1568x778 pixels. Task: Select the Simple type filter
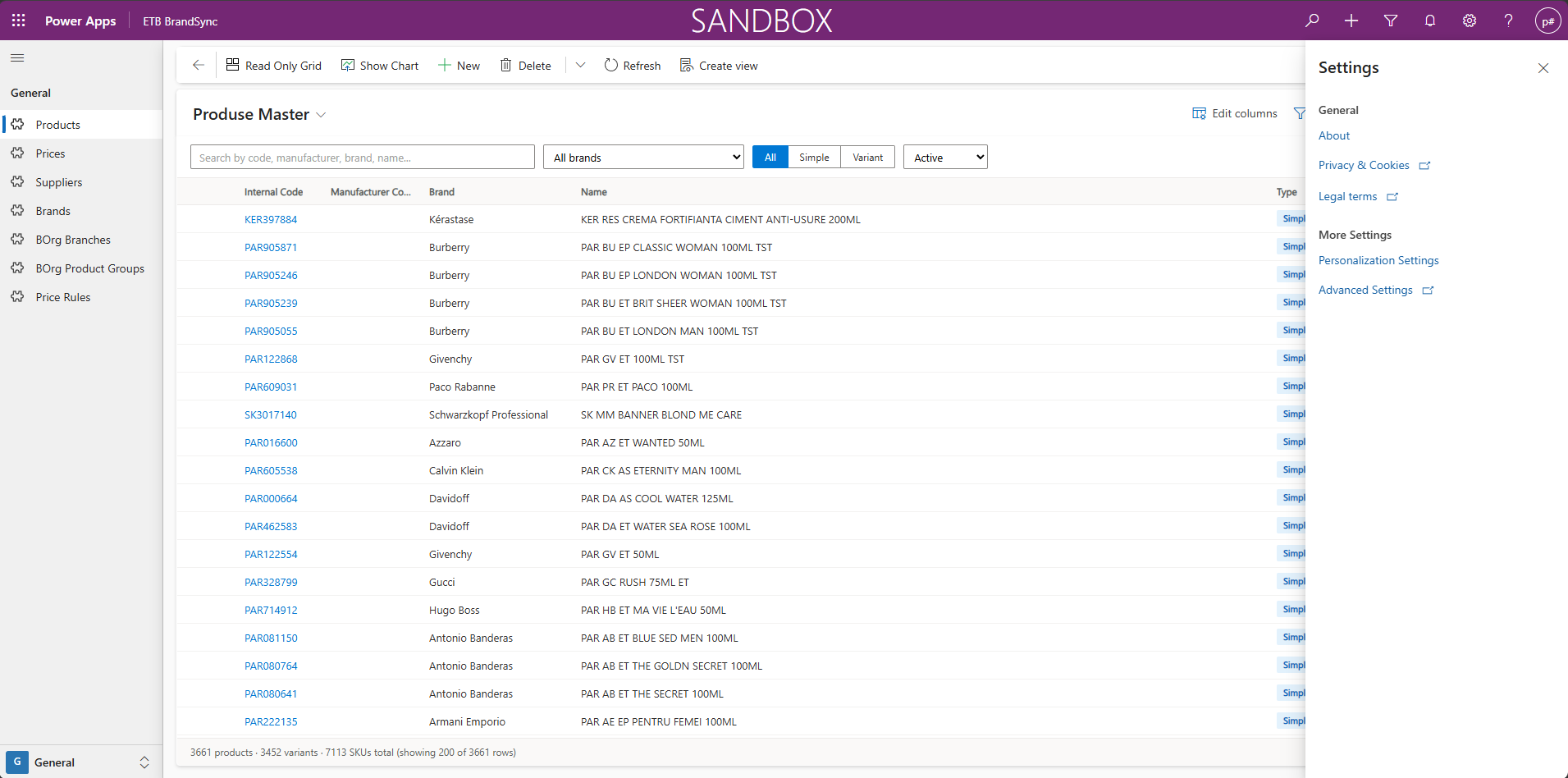(814, 158)
